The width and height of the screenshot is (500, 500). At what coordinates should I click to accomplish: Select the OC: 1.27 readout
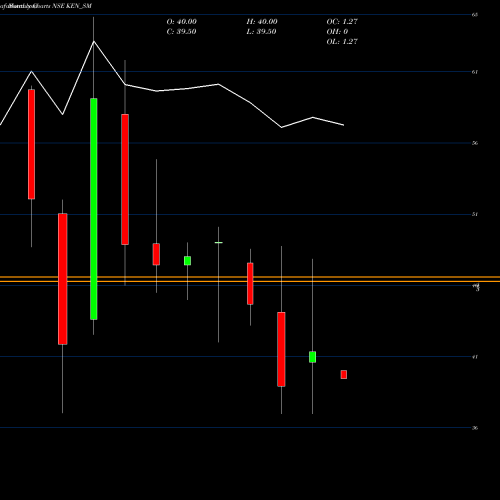pyautogui.click(x=342, y=22)
